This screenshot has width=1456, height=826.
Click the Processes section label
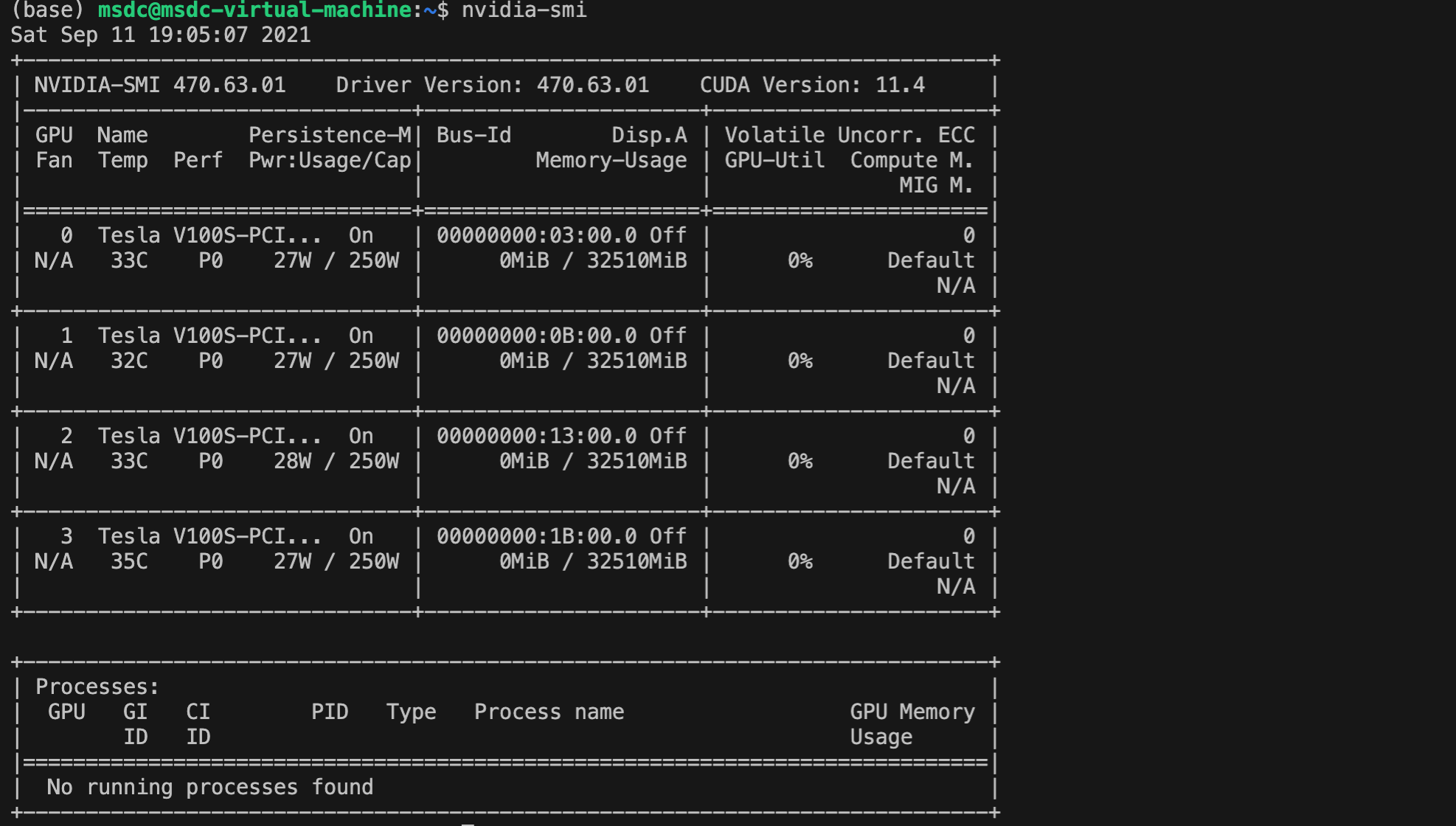click(97, 687)
